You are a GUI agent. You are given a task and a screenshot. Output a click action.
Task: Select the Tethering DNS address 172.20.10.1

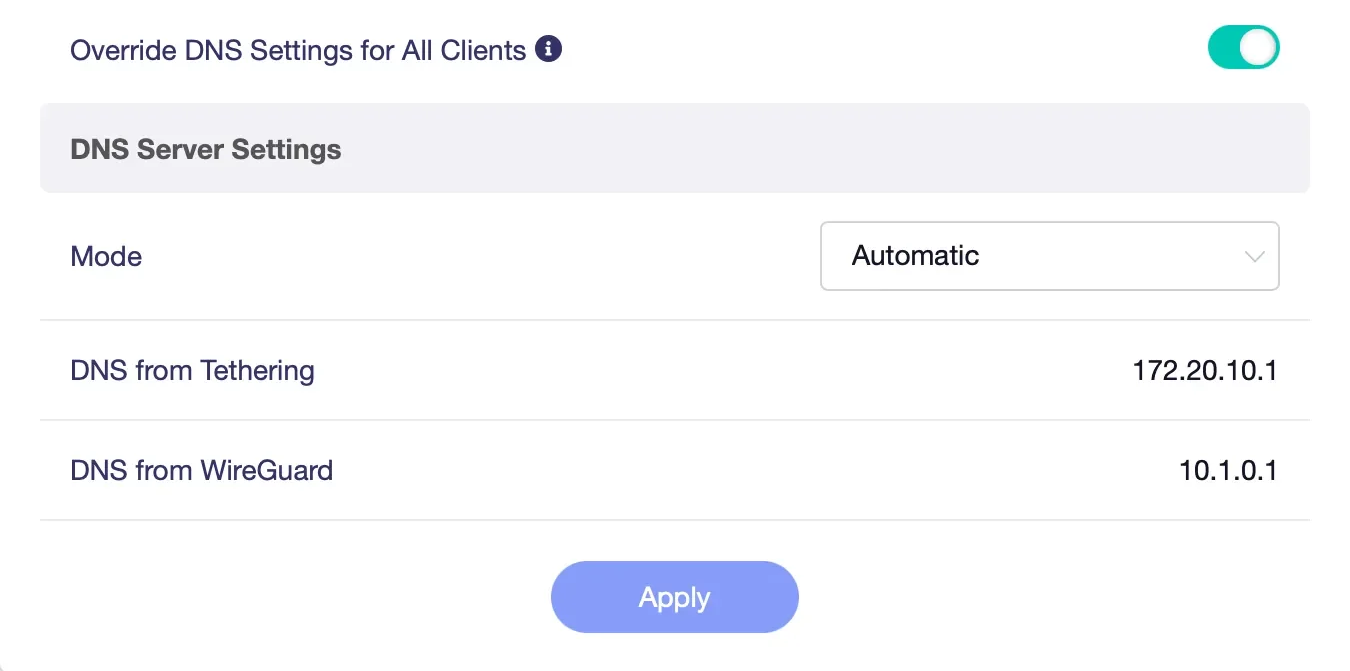[x=1205, y=371]
